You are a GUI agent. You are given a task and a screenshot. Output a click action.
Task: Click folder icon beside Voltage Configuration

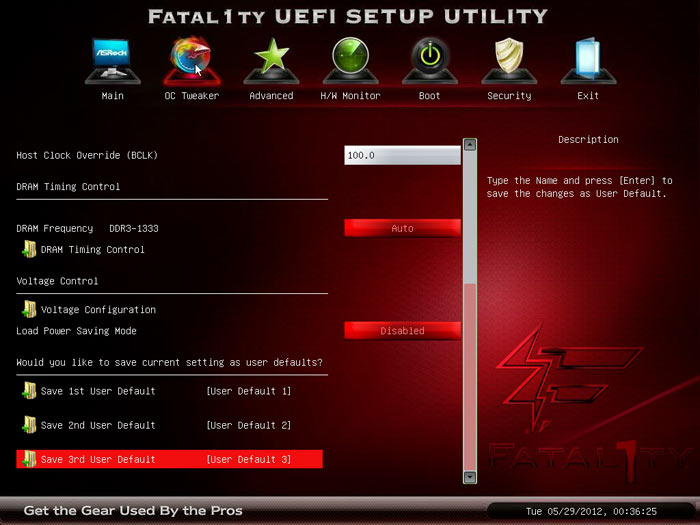coord(29,309)
